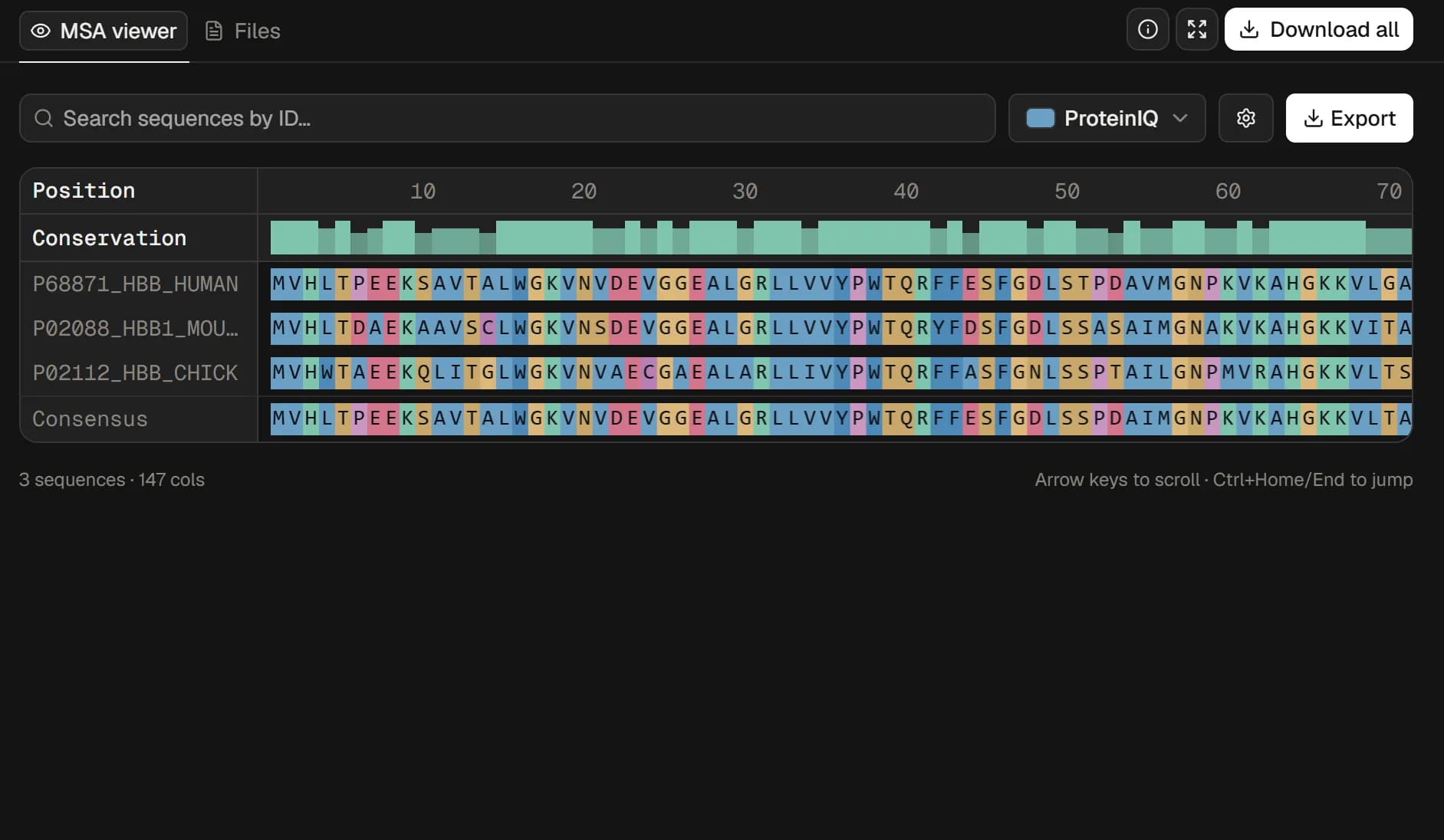Screen dimensions: 1444x840
Task: Open viewer settings gear icon
Action: 1245,118
